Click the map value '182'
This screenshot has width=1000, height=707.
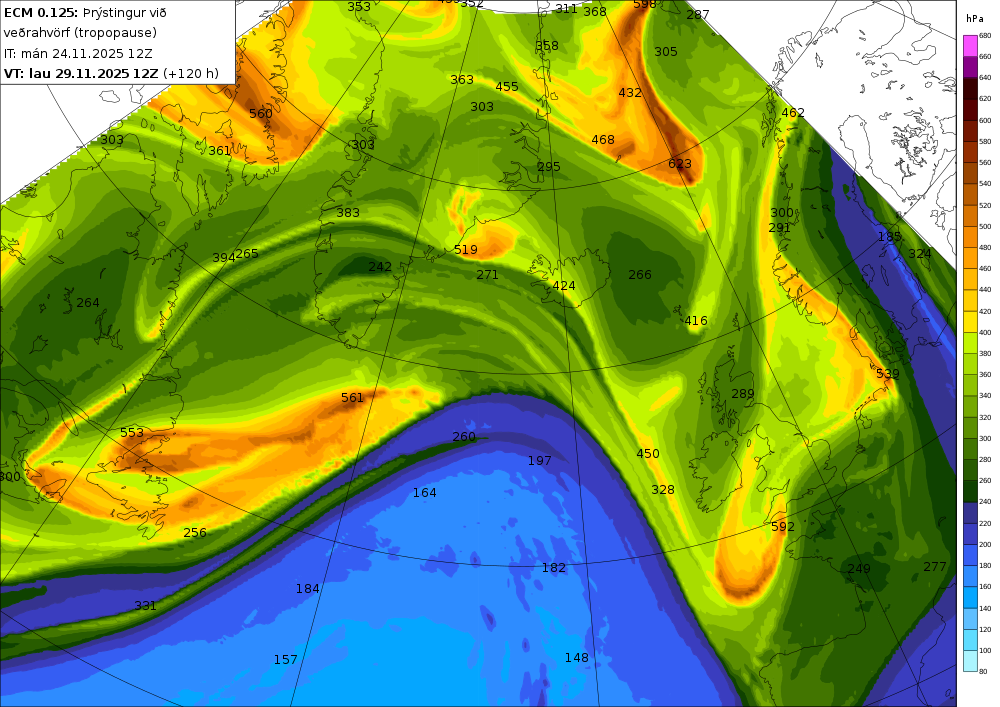[x=554, y=567]
